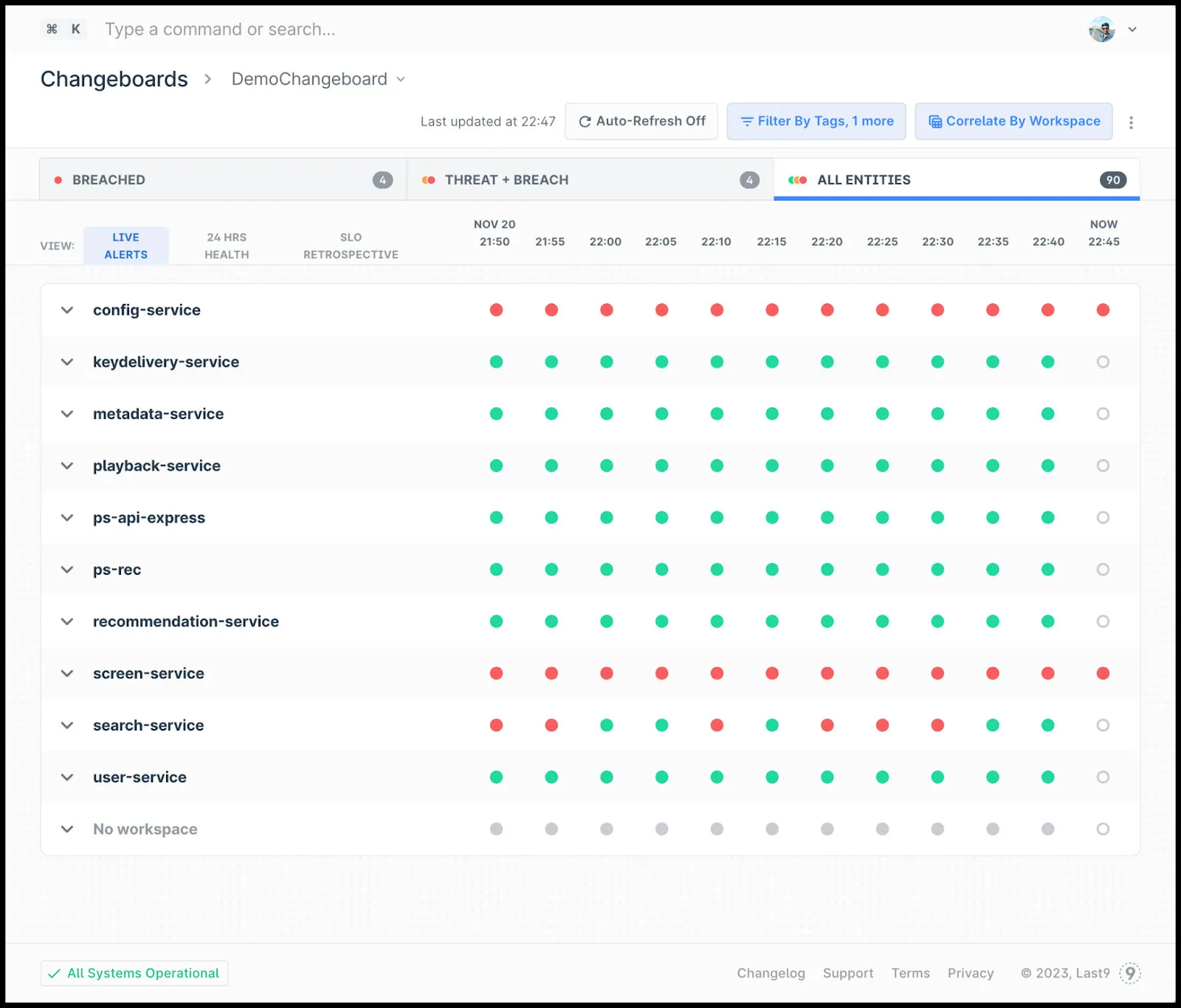1181x1008 pixels.
Task: Click the chevron next to the avatar
Action: click(1132, 30)
